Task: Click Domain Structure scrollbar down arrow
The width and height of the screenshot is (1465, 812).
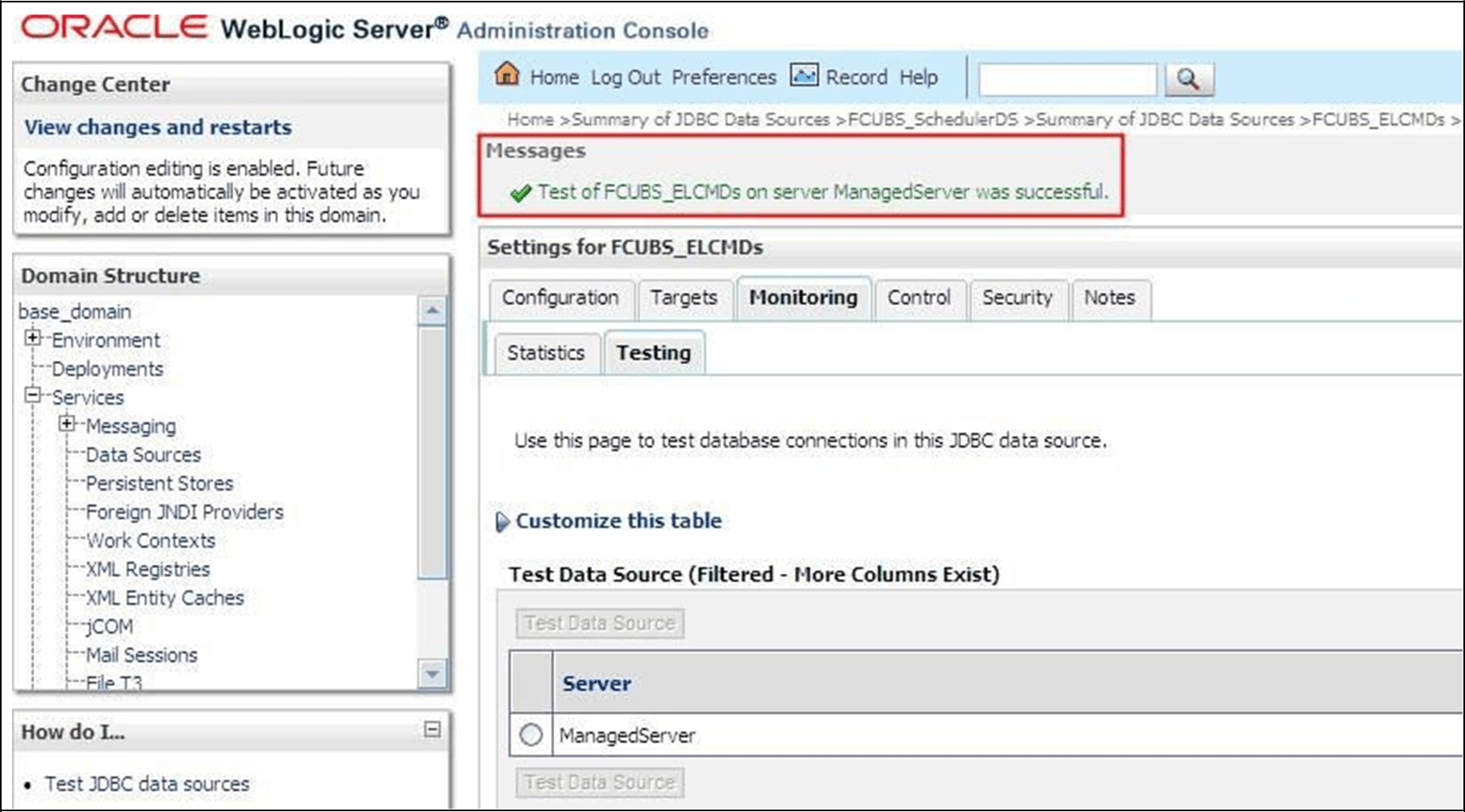Action: tap(433, 673)
